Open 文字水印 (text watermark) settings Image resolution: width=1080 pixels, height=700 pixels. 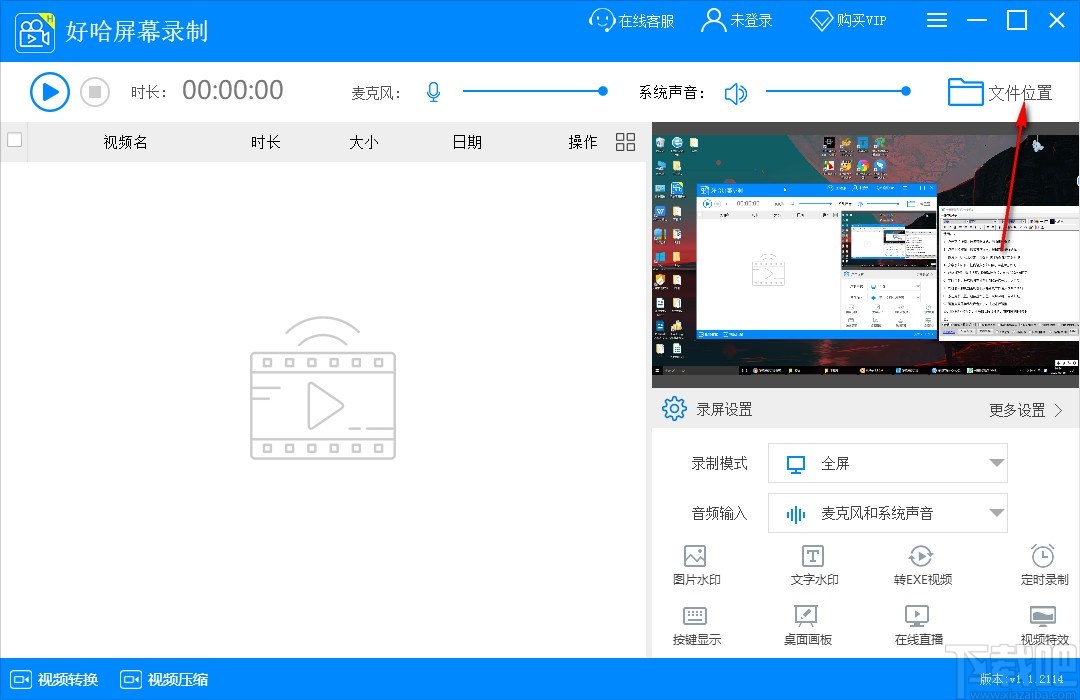[x=812, y=563]
